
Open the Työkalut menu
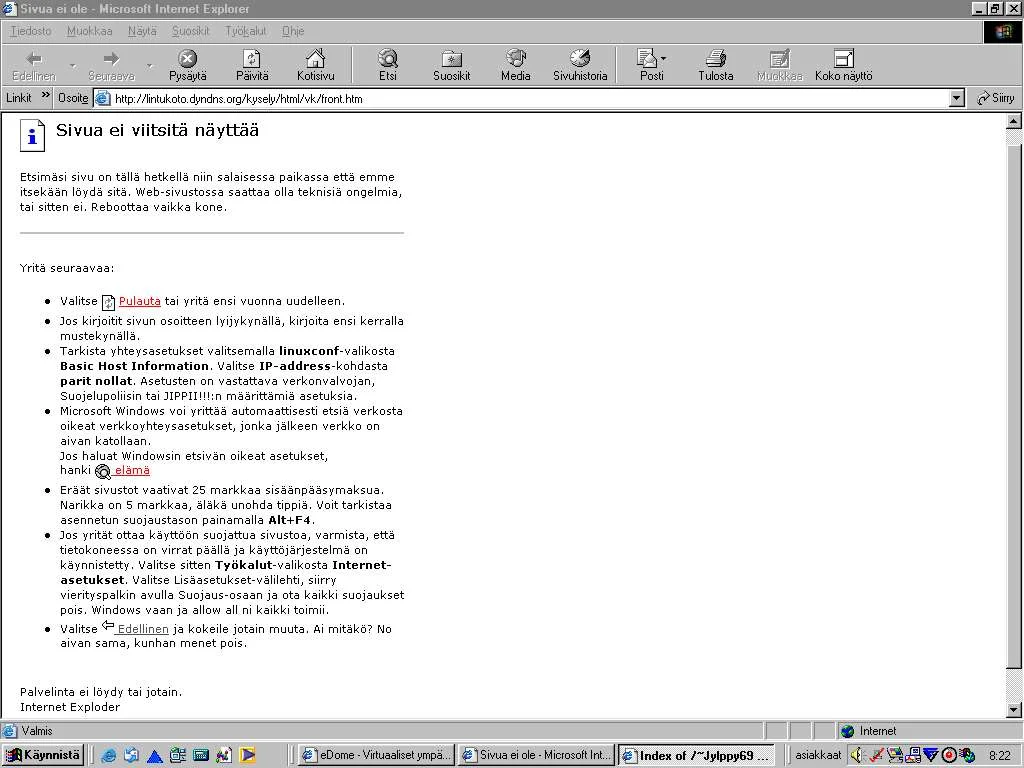pos(245,31)
